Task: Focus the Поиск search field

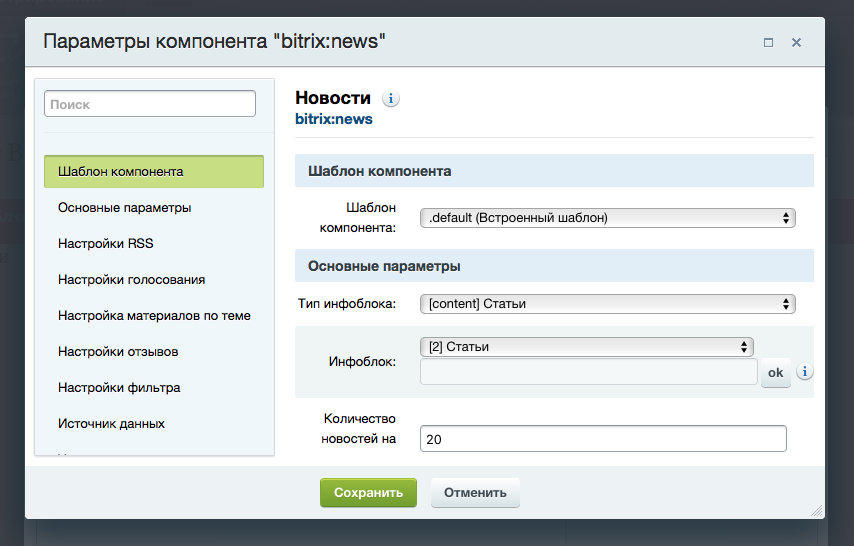Action: point(150,104)
